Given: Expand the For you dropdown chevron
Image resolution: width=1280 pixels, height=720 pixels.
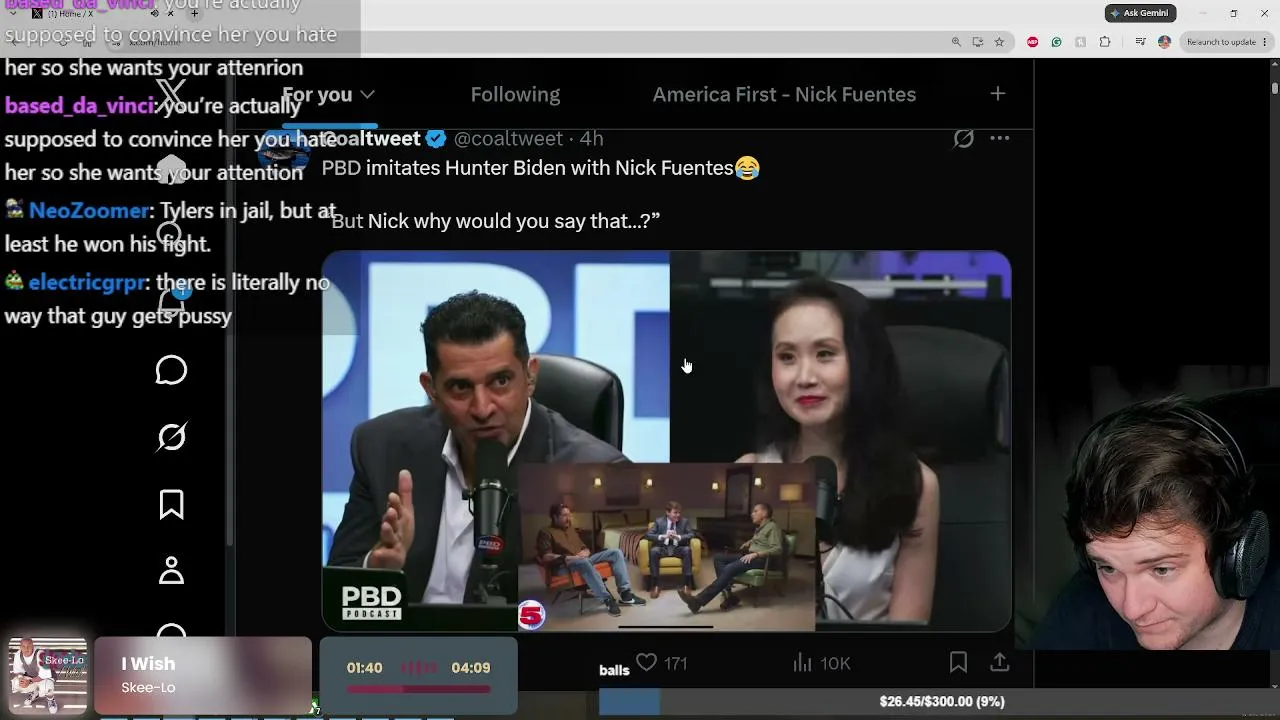Looking at the screenshot, I should click(x=367, y=94).
